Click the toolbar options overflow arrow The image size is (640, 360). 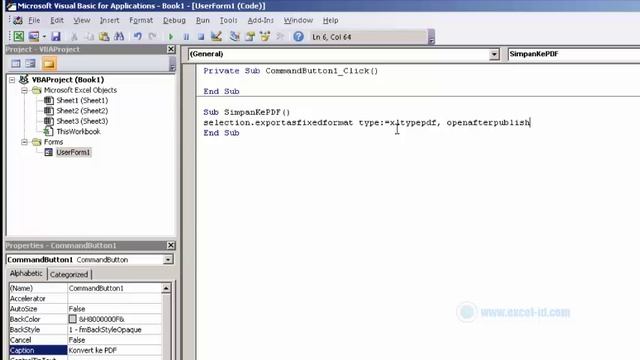pyautogui.click(x=431, y=37)
